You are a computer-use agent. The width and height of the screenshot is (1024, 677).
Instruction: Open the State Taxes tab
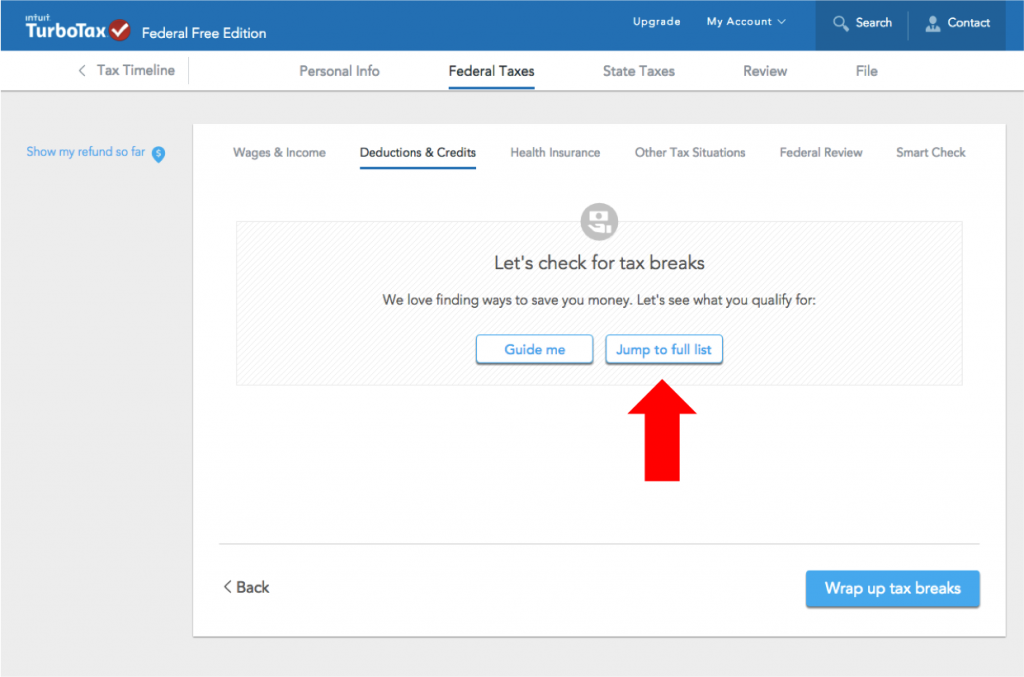pos(638,71)
